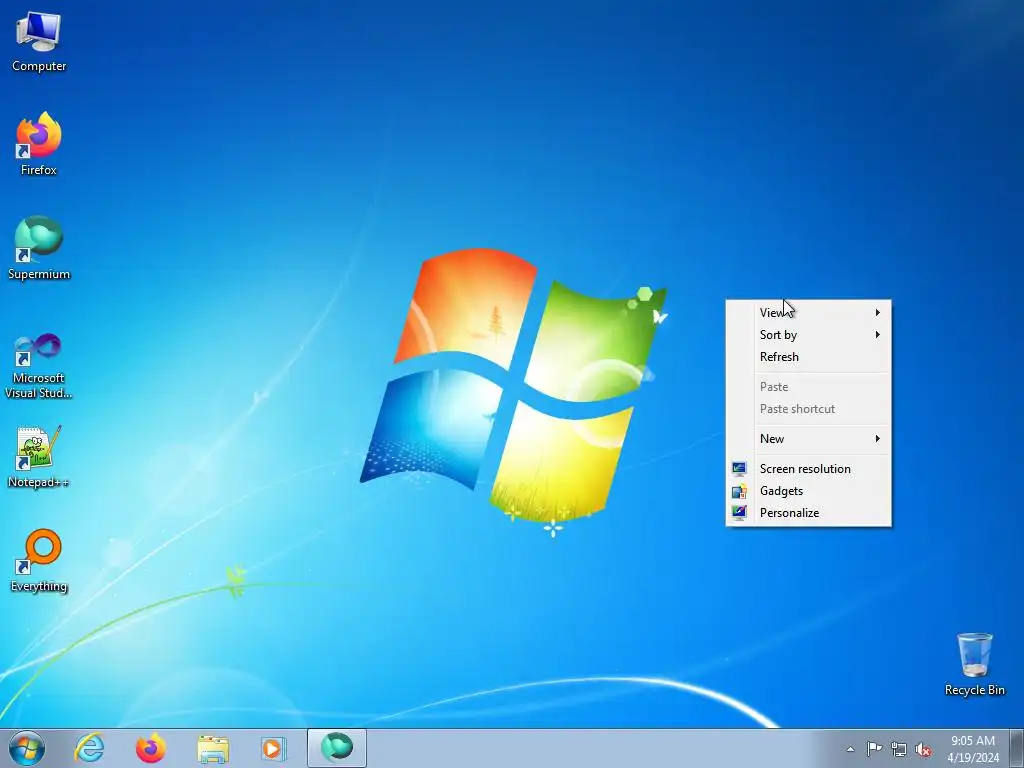The width and height of the screenshot is (1024, 768).
Task: Open the clock showing 9:05 AM
Action: (x=973, y=749)
